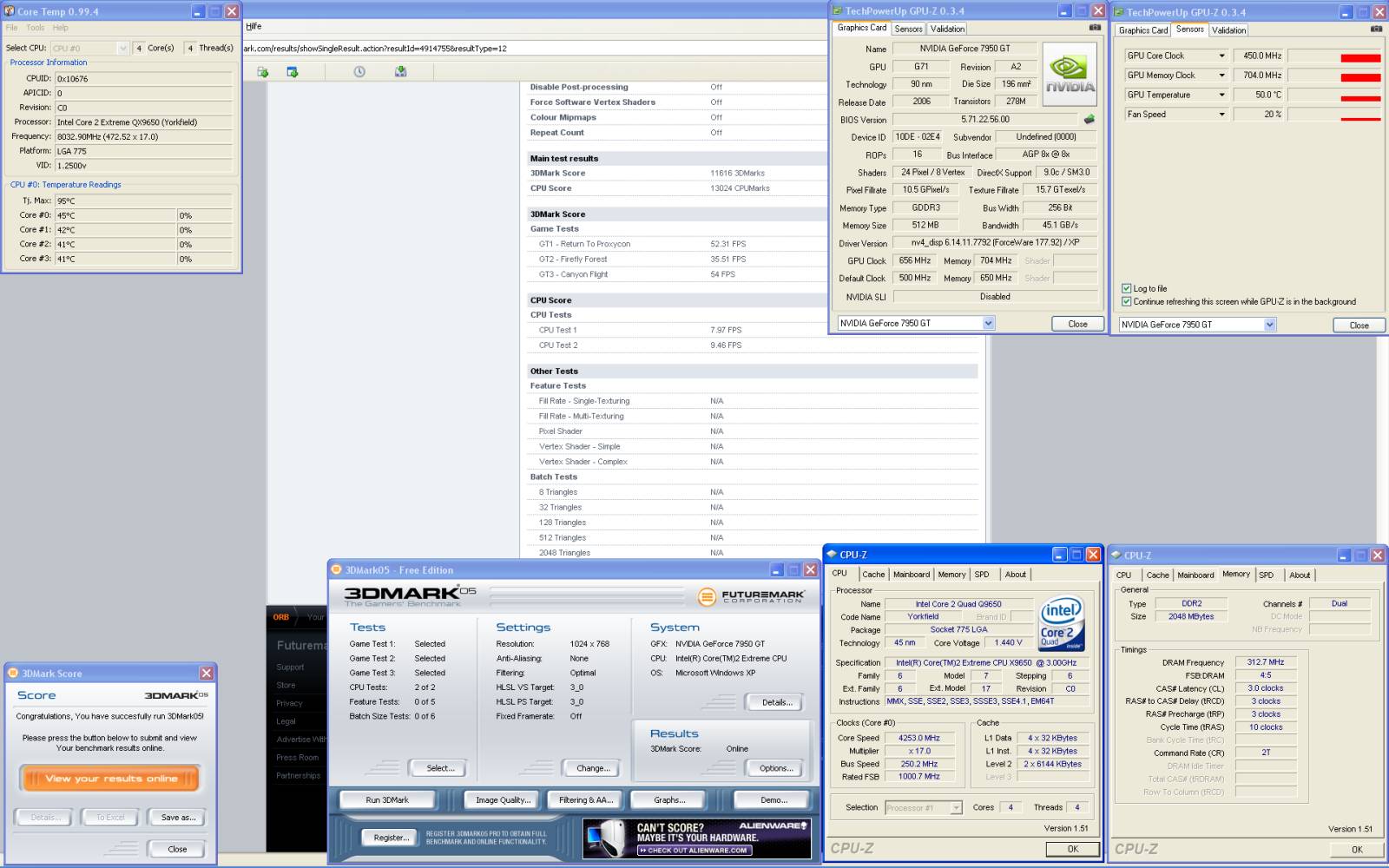Click the Futuremark Corporation logo in 3DMark05
The height and width of the screenshot is (868, 1389).
pos(751,596)
